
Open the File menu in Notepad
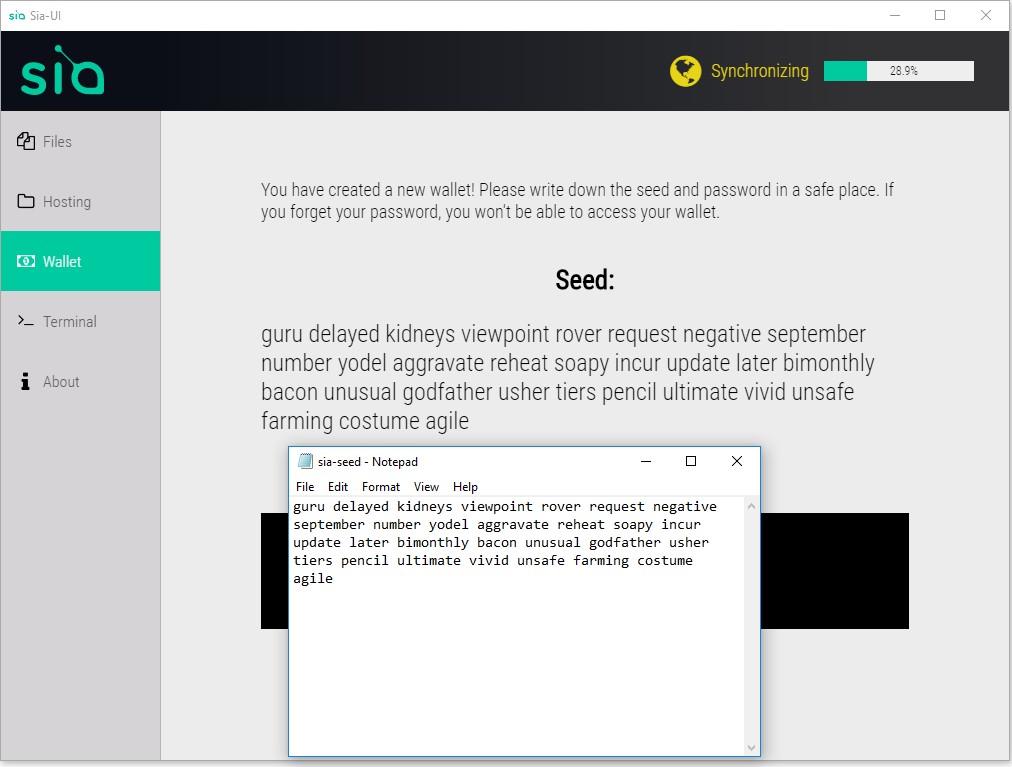pyautogui.click(x=305, y=487)
